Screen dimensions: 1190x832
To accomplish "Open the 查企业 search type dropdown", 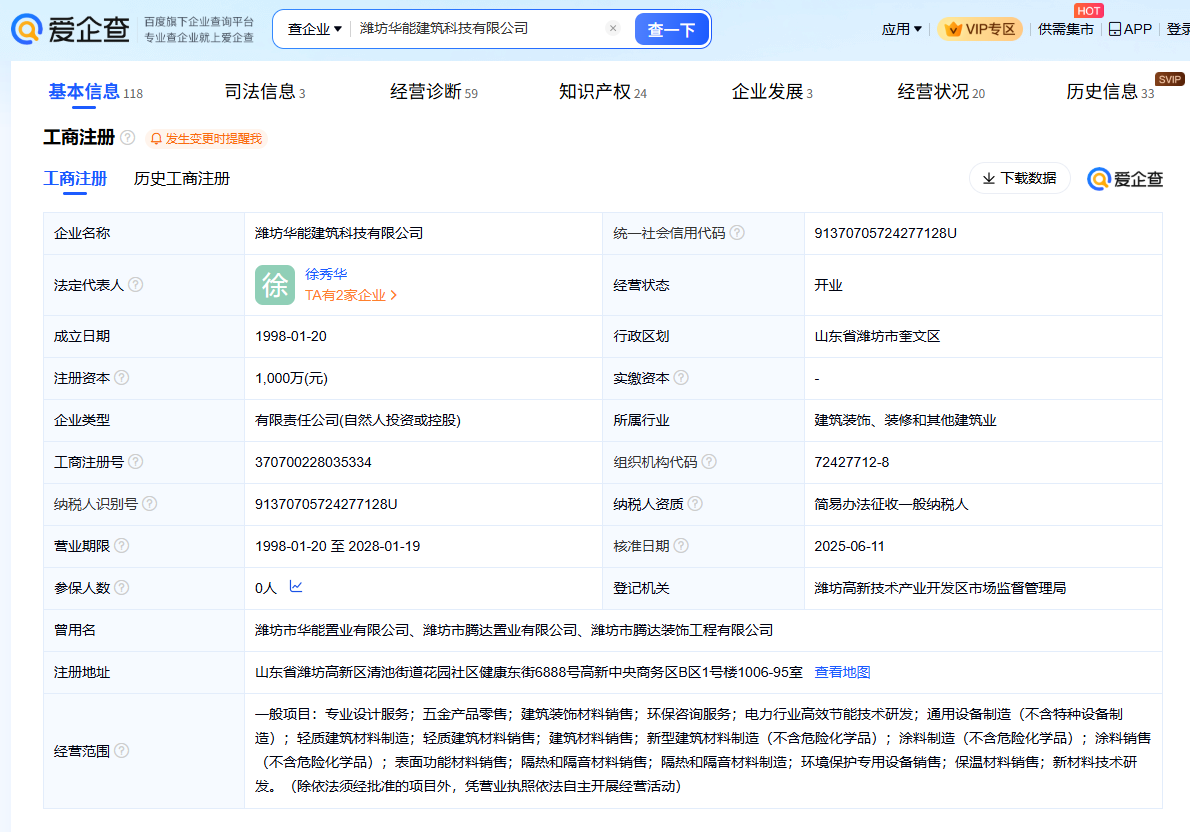I will point(314,29).
